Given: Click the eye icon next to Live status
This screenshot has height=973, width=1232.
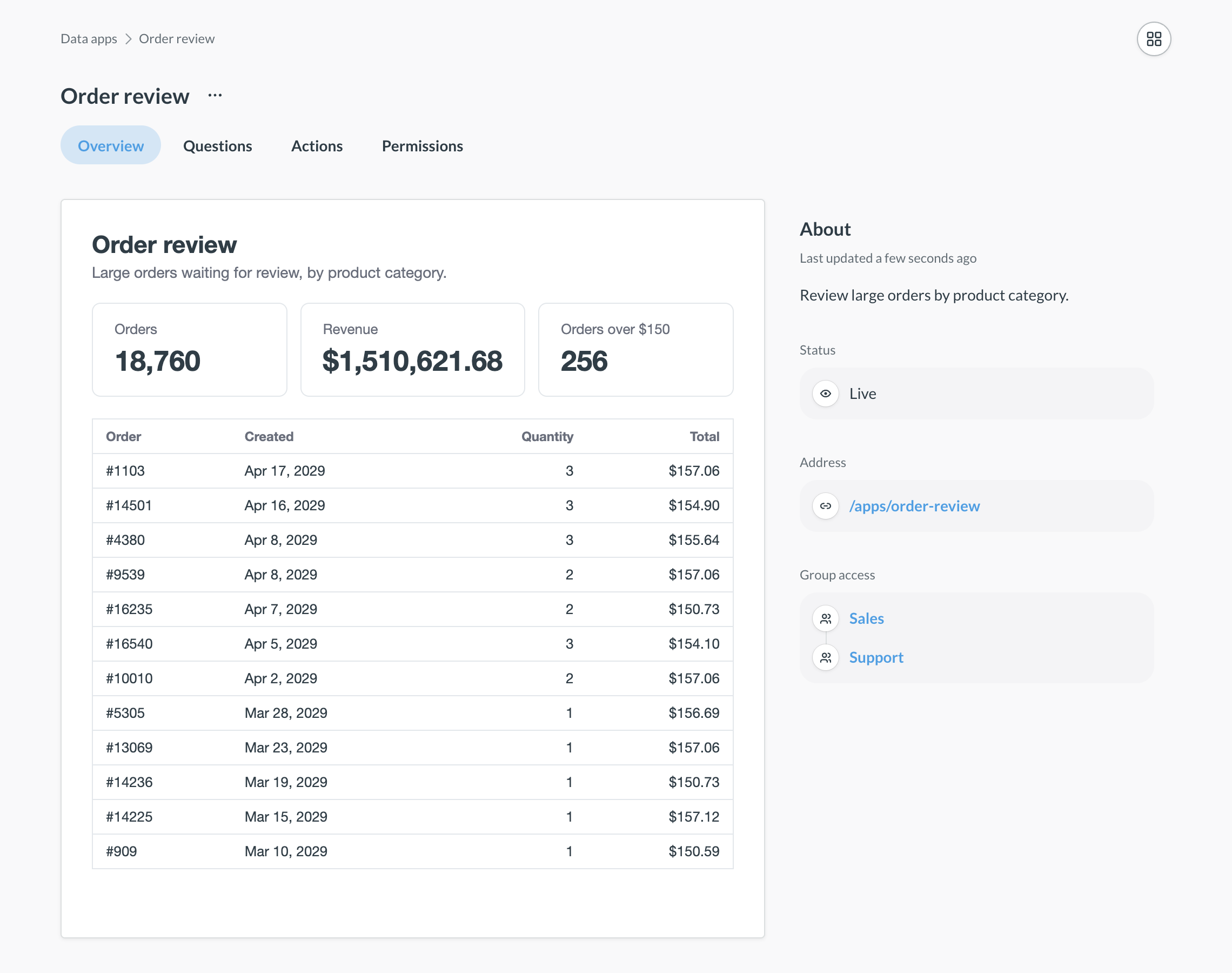Looking at the screenshot, I should [x=825, y=394].
